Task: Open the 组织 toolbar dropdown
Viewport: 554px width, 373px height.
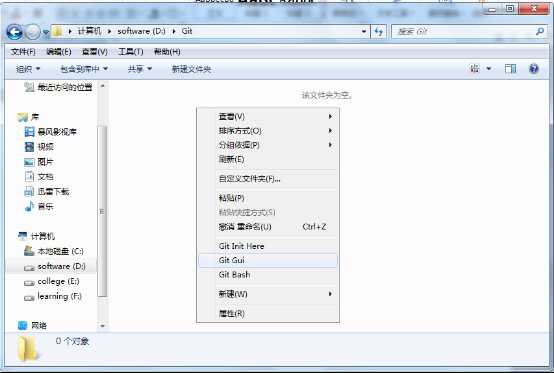Action: [28, 69]
